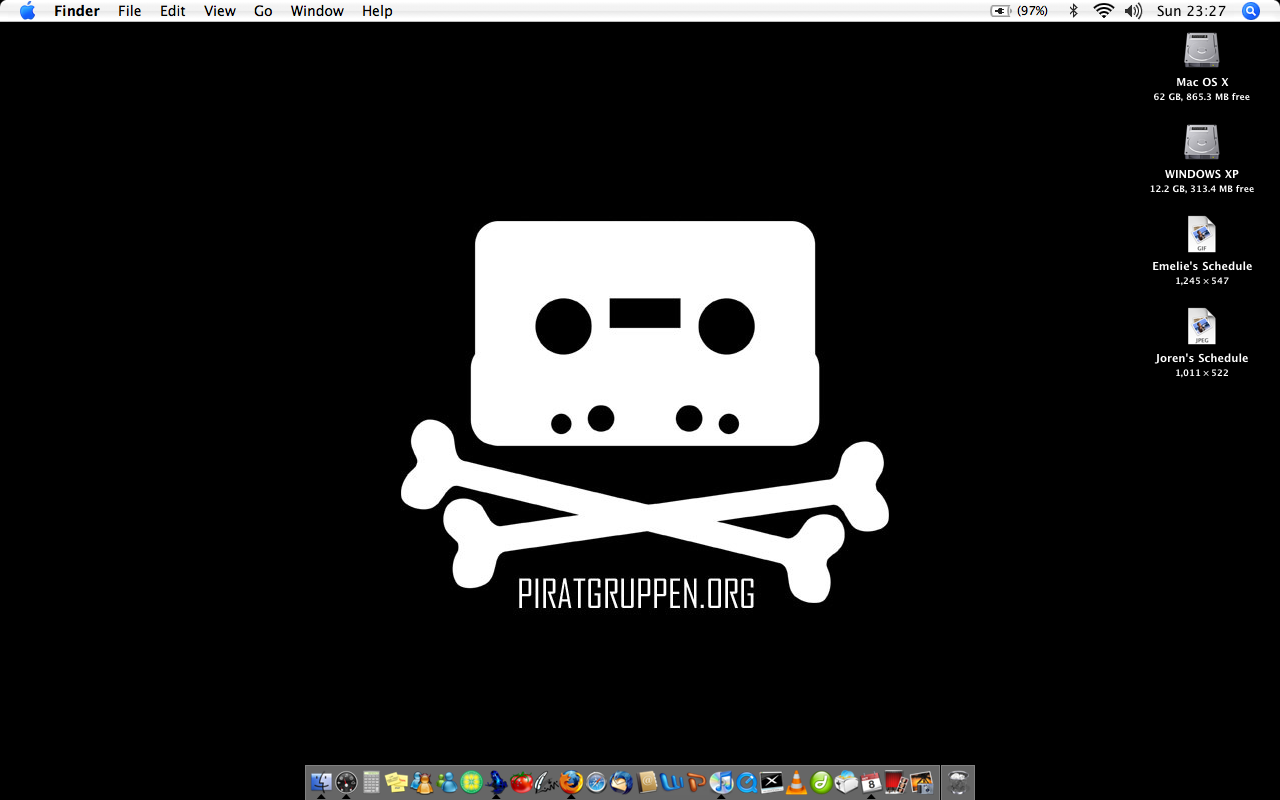1280x800 pixels.
Task: Open the red tomato app icon
Action: pos(521,782)
